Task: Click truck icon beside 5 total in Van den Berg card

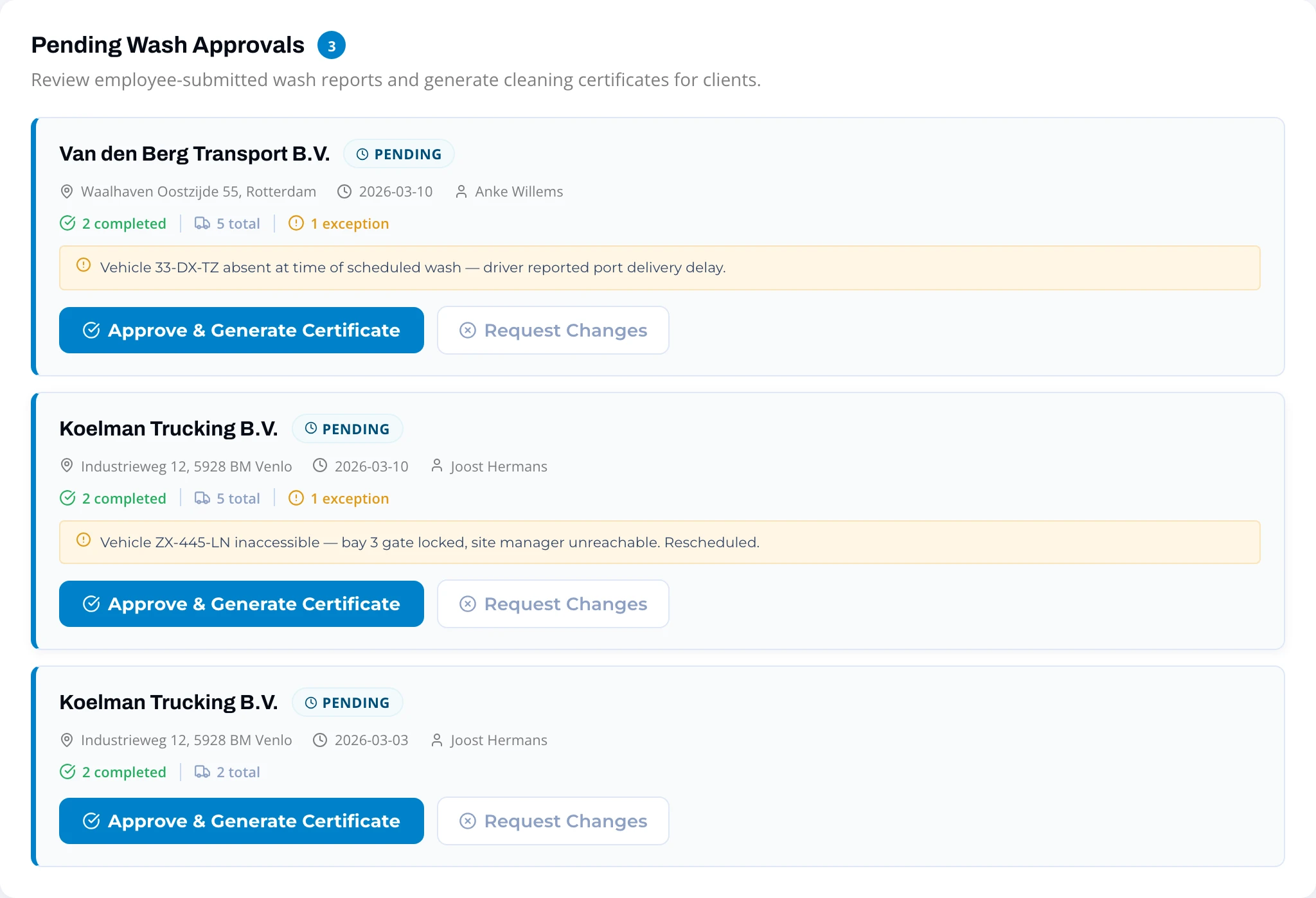Action: [202, 224]
